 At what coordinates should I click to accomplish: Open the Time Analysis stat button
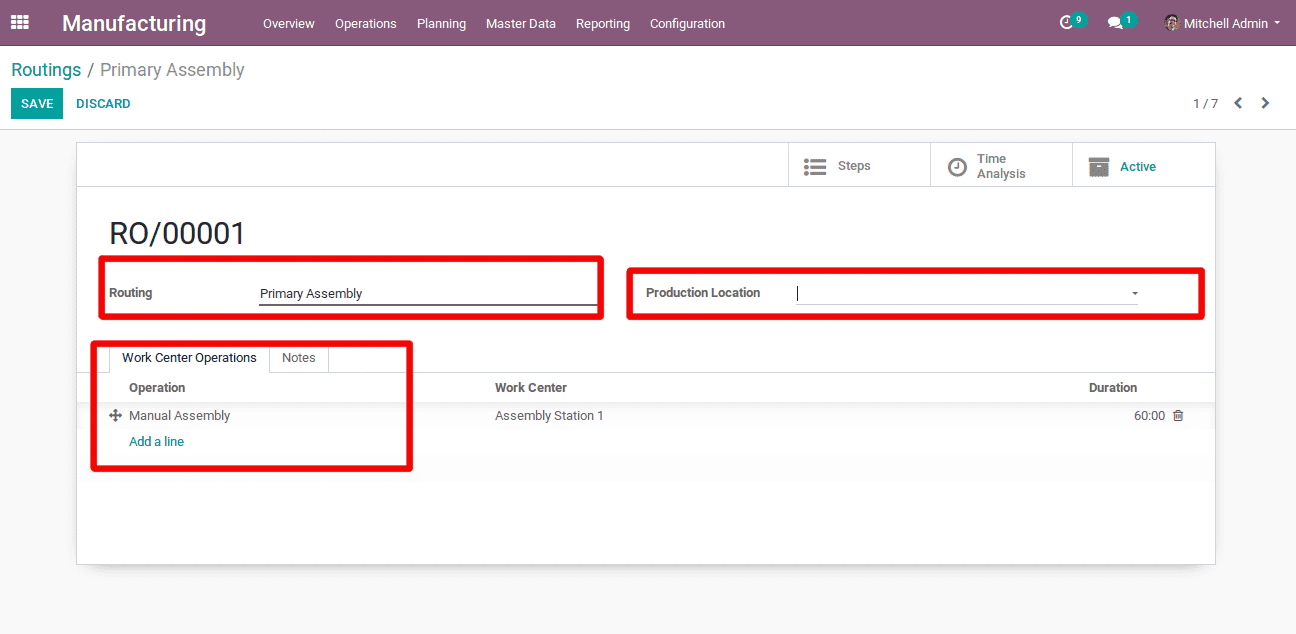click(x=1001, y=165)
